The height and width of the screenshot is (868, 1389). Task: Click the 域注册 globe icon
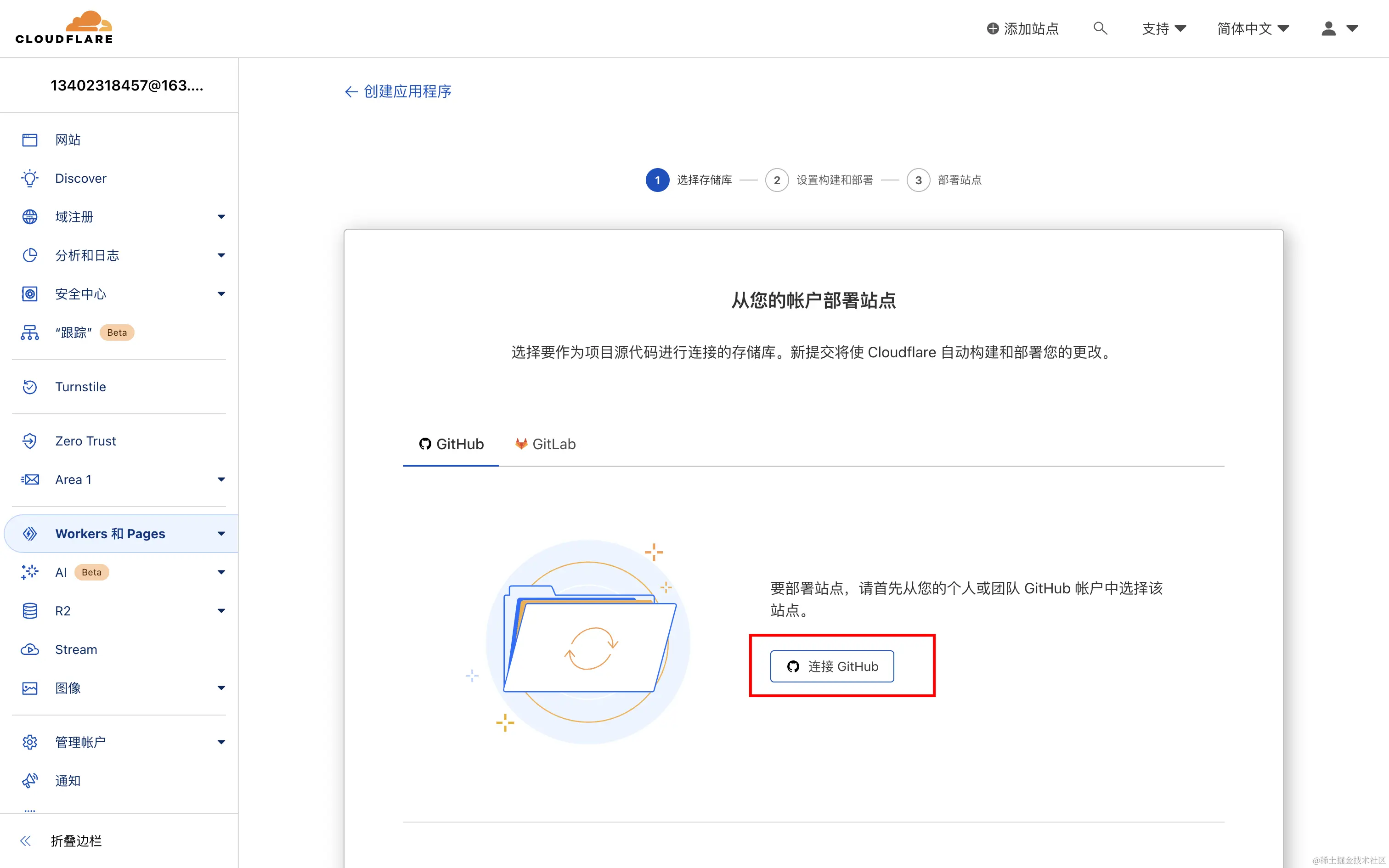tap(30, 217)
